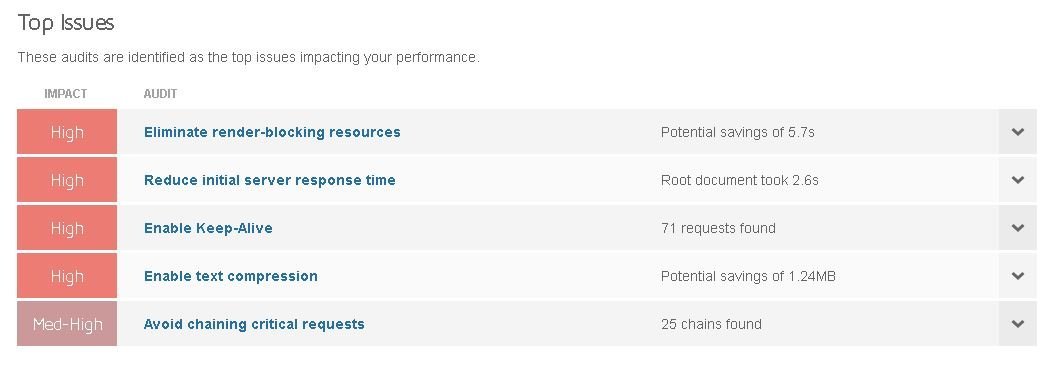Open the Enable Keep-Alive audit link
This screenshot has width=1049, height=373.
[208, 229]
